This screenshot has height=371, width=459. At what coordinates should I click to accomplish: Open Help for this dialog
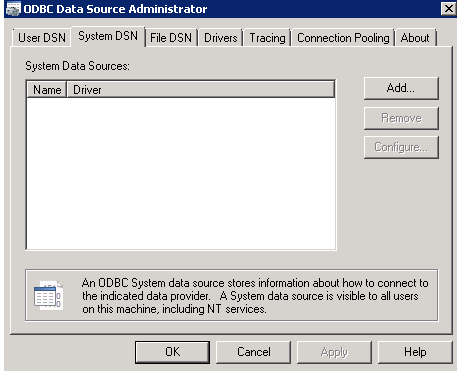click(415, 352)
